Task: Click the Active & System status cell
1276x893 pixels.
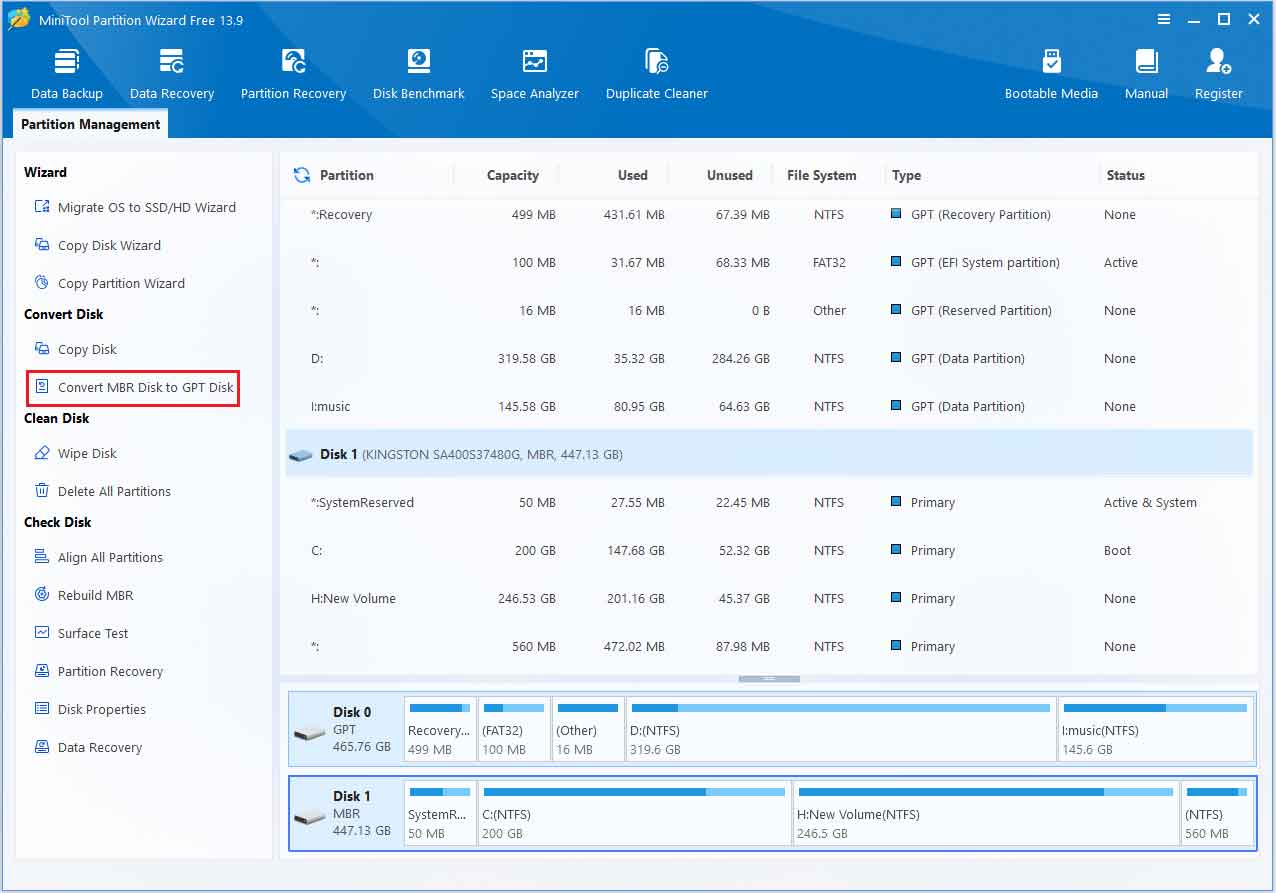Action: [1150, 503]
